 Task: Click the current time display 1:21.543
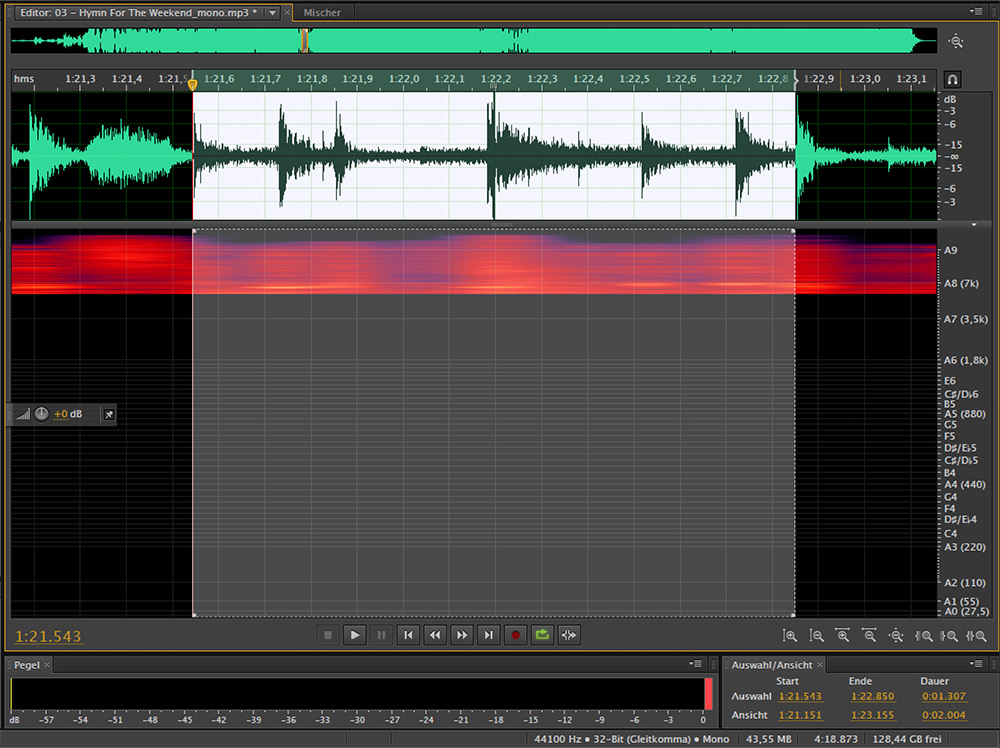(49, 636)
